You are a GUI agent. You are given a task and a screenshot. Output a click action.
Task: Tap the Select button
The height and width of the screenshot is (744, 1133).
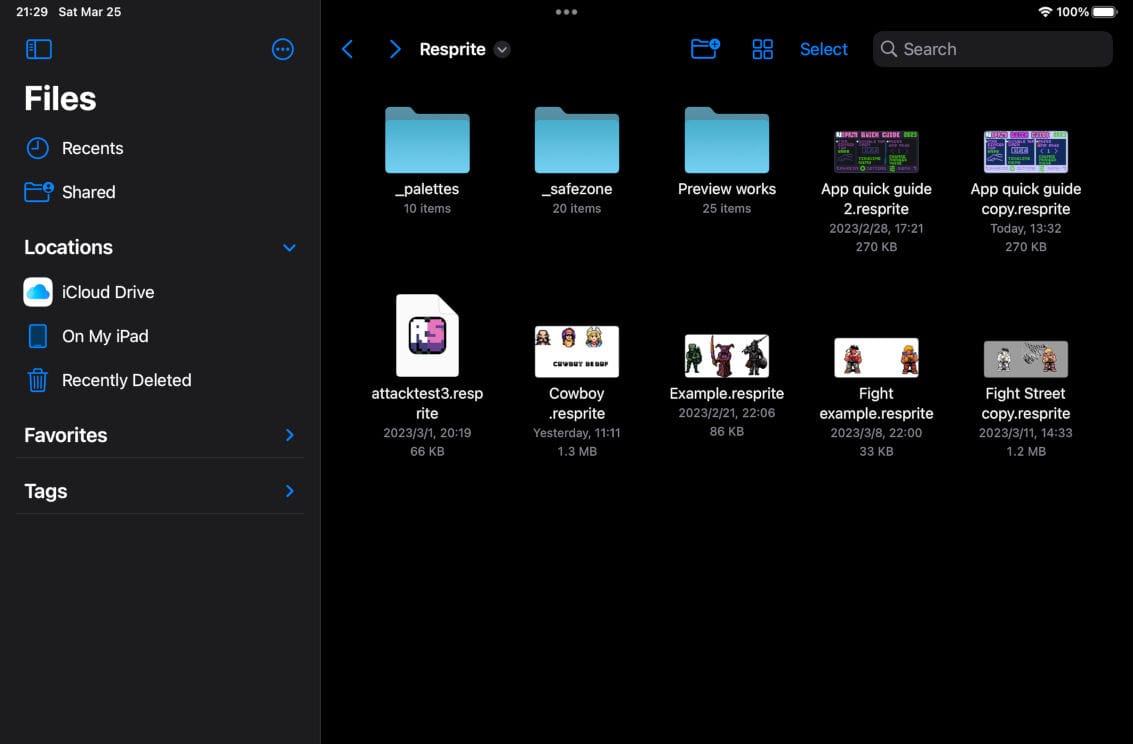click(x=823, y=49)
